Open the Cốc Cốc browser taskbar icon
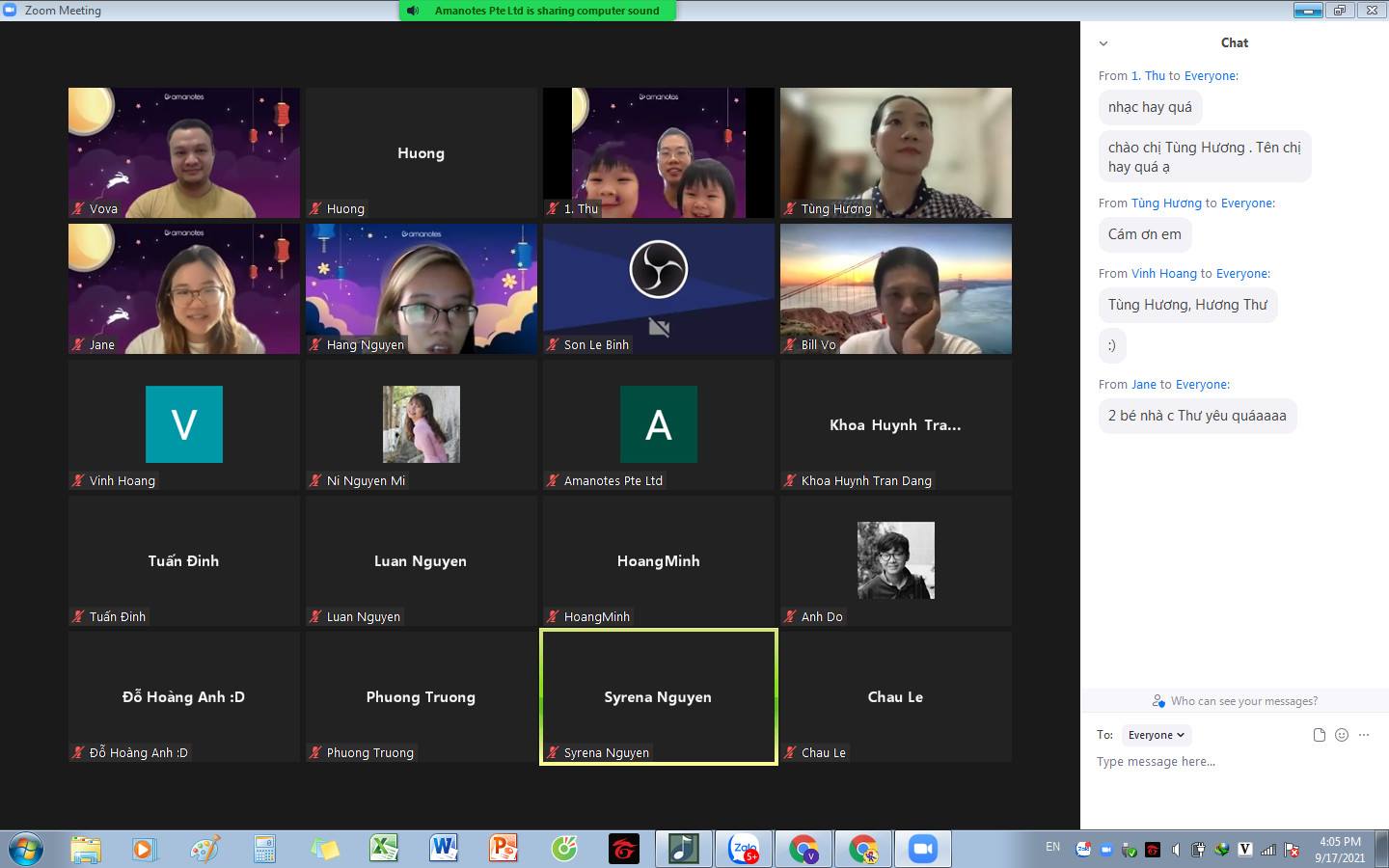1389x868 pixels. click(563, 849)
